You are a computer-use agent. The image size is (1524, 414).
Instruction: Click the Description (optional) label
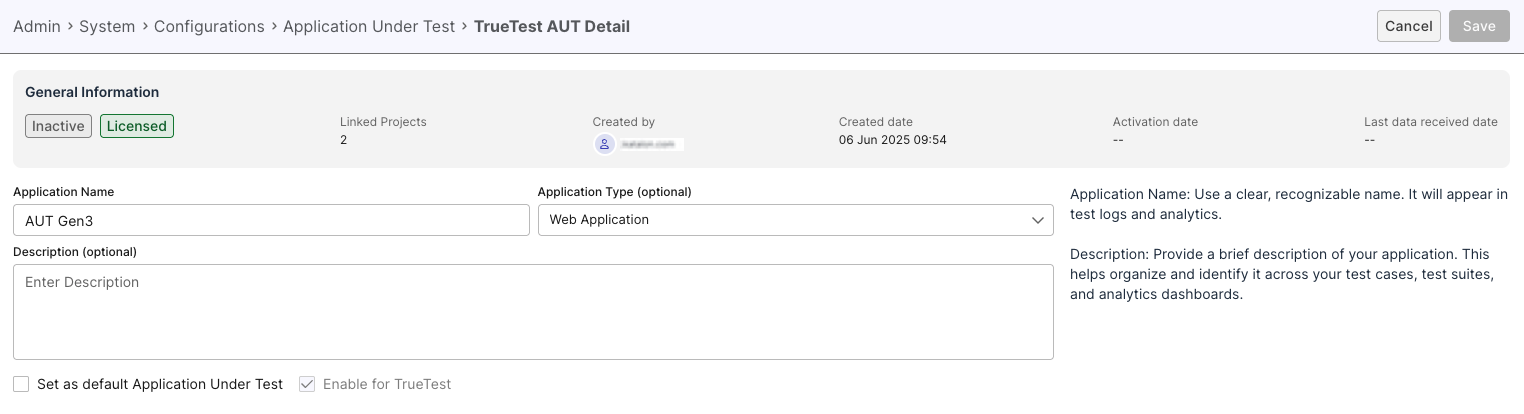[x=75, y=252]
